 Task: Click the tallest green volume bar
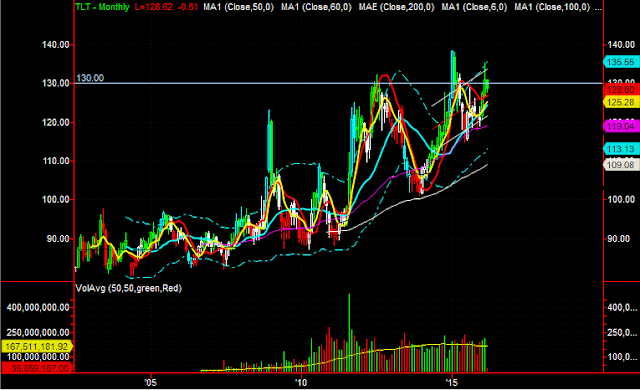[349, 332]
